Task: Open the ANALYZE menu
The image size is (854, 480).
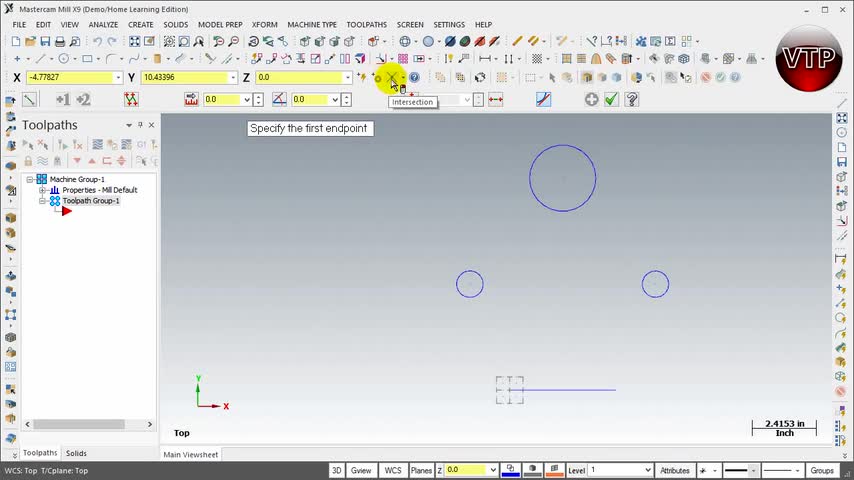Action: (x=103, y=25)
